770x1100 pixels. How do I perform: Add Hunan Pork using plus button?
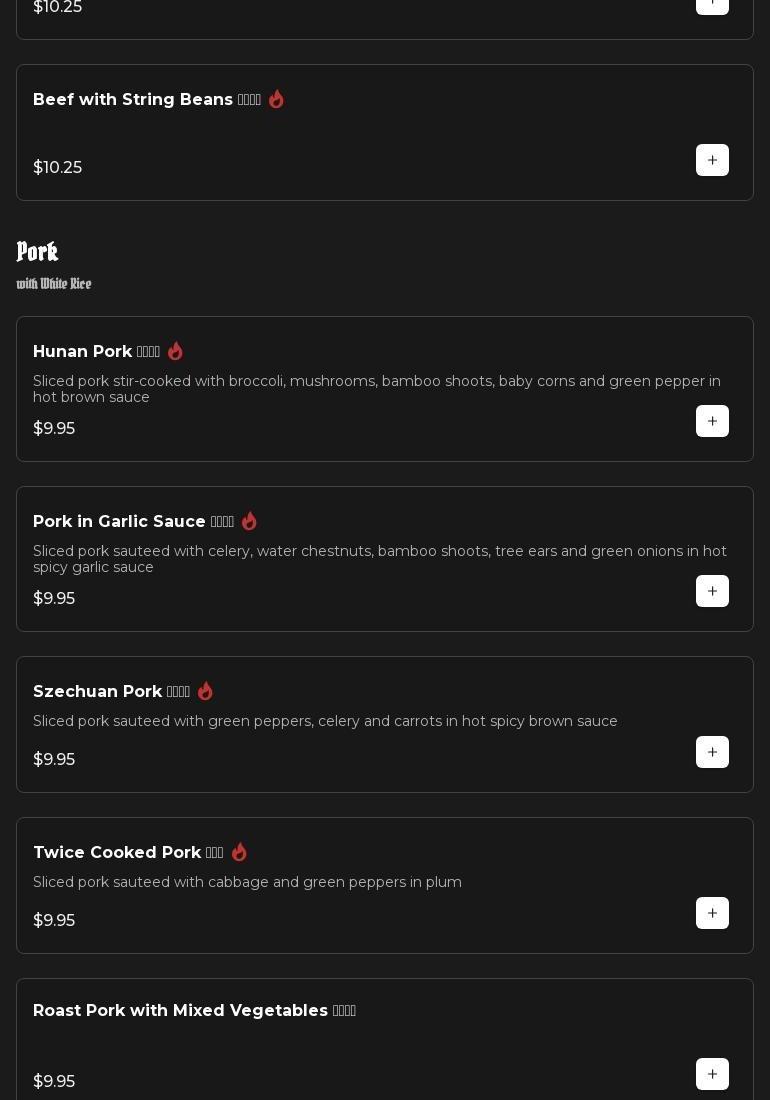[712, 421]
